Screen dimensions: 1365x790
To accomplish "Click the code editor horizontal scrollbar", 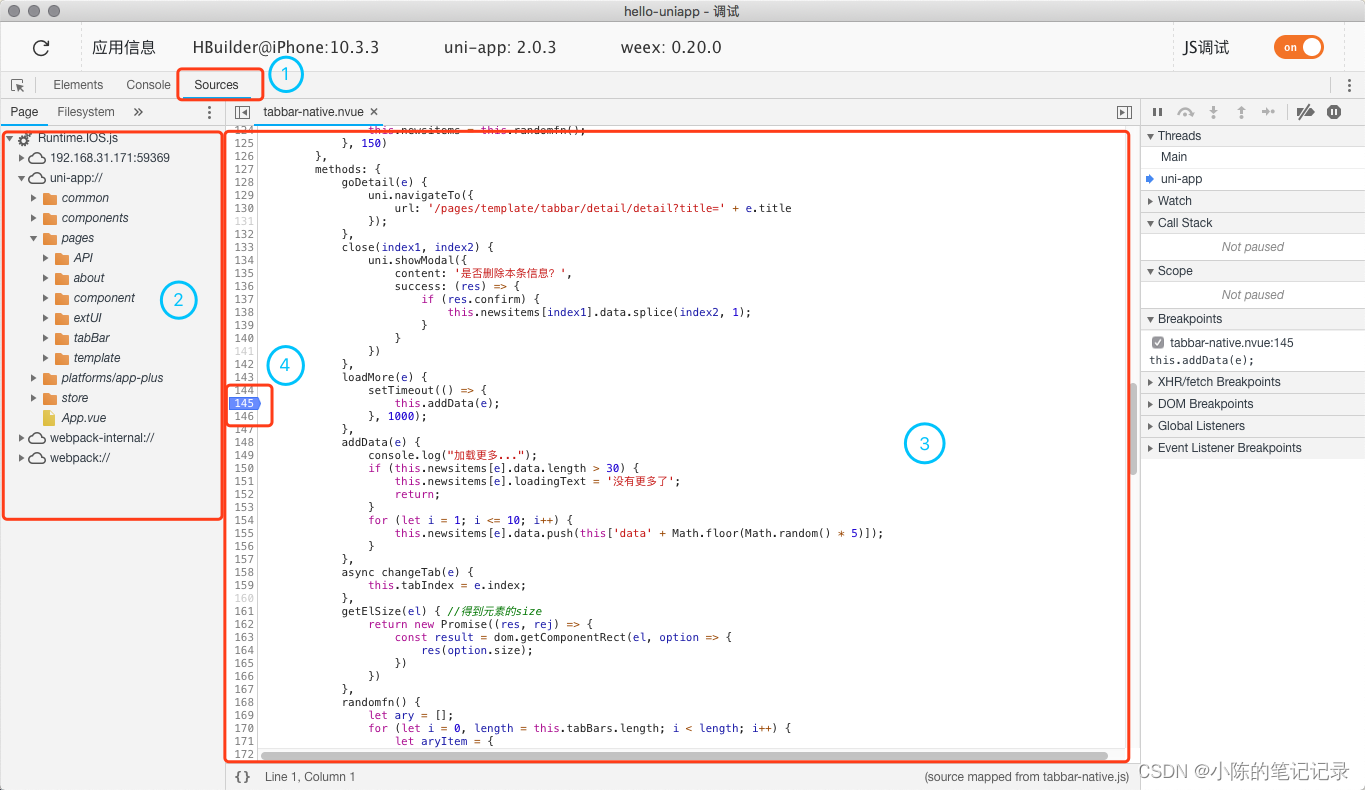I will [x=683, y=756].
